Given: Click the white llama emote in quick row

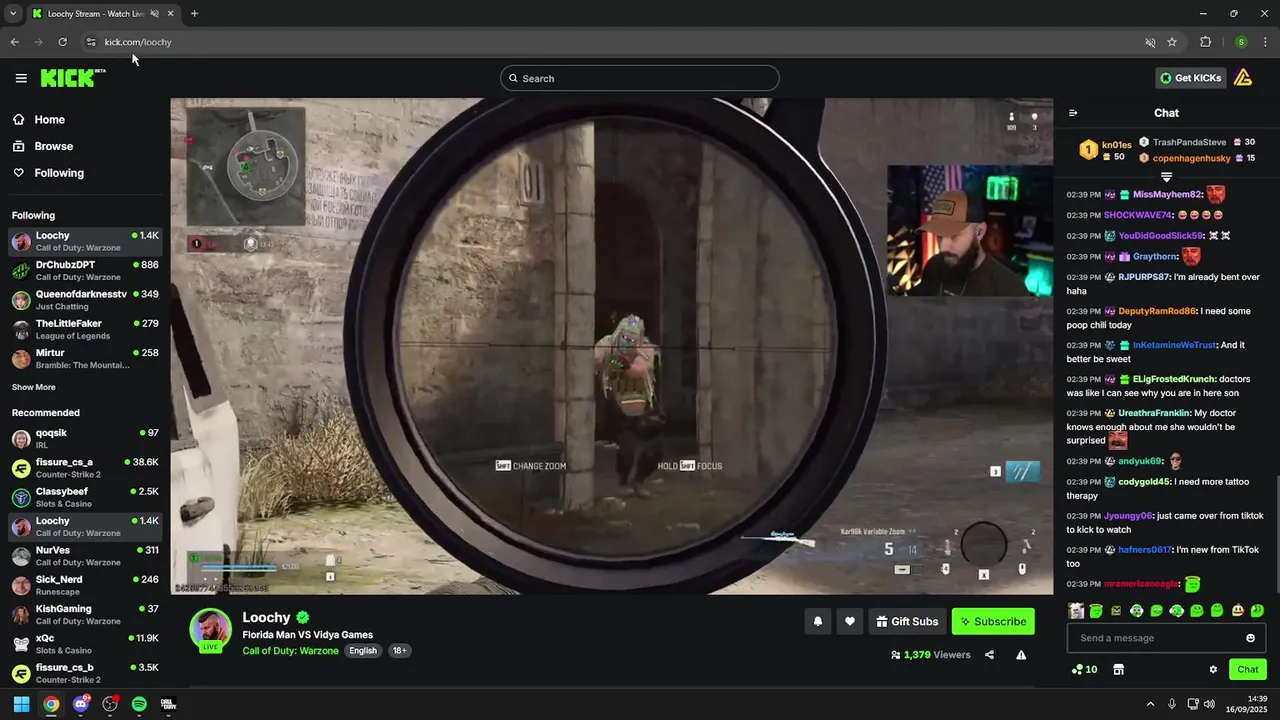Looking at the screenshot, I should coord(1076,610).
